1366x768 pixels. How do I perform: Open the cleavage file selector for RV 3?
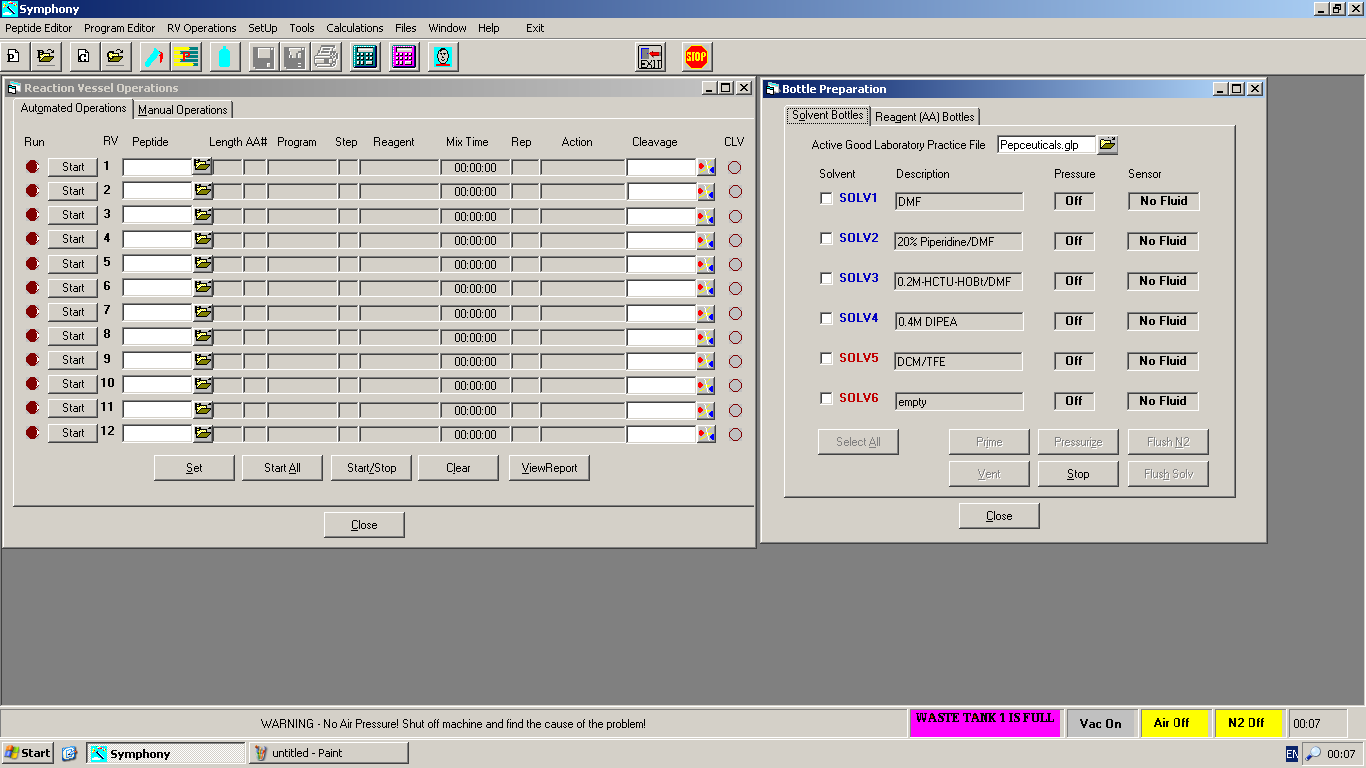(707, 214)
